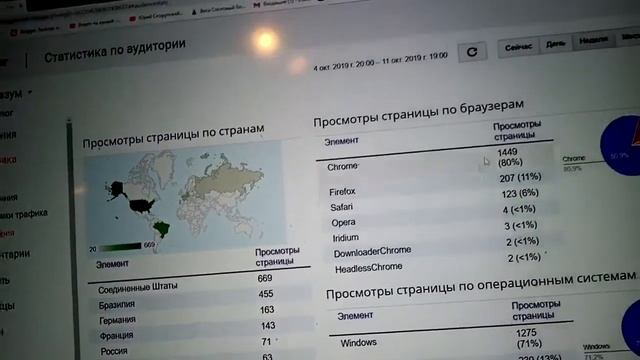Select the "Неделя" time range tab
The image size is (640, 360).
pyautogui.click(x=593, y=40)
